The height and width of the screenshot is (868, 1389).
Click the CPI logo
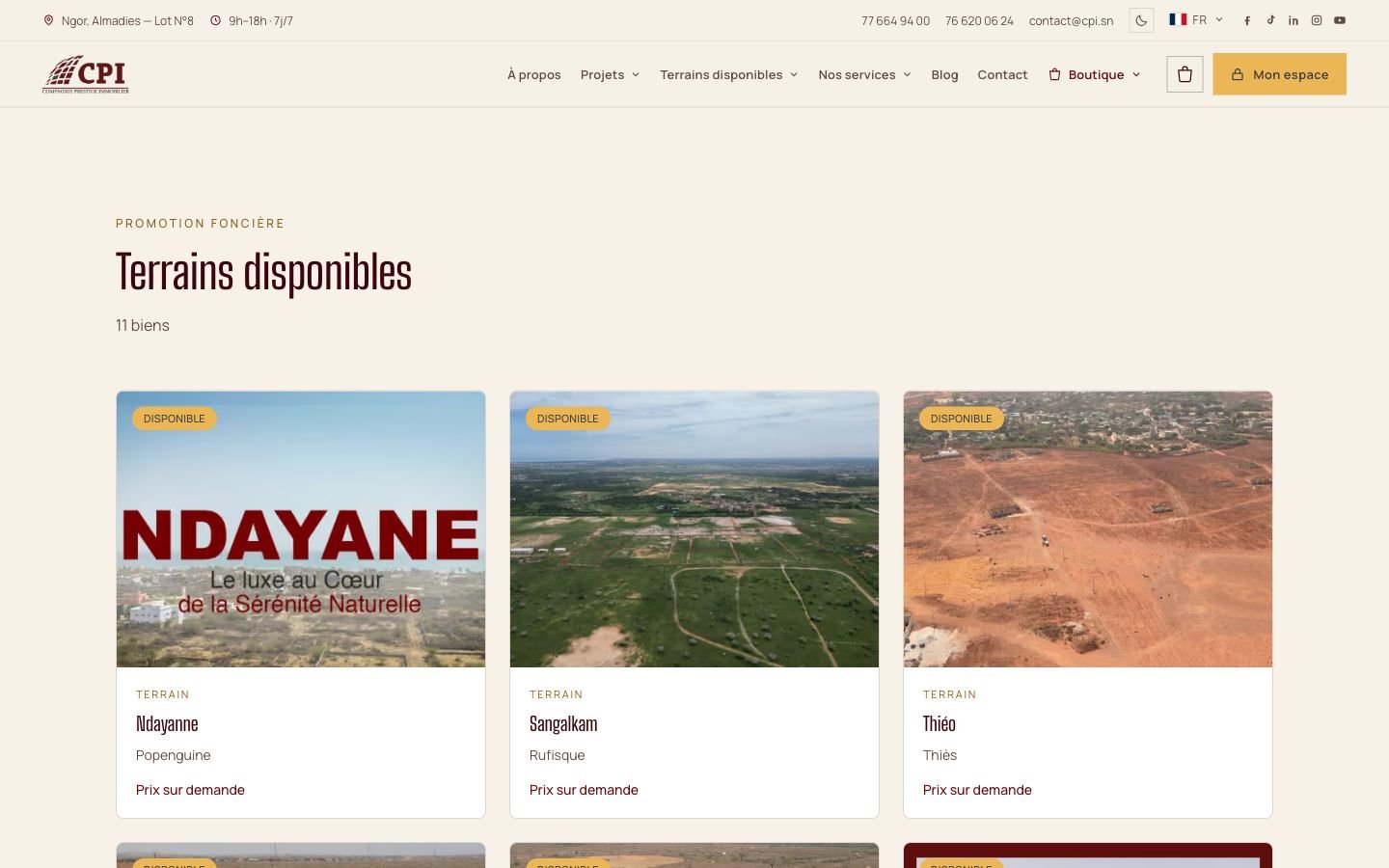86,74
